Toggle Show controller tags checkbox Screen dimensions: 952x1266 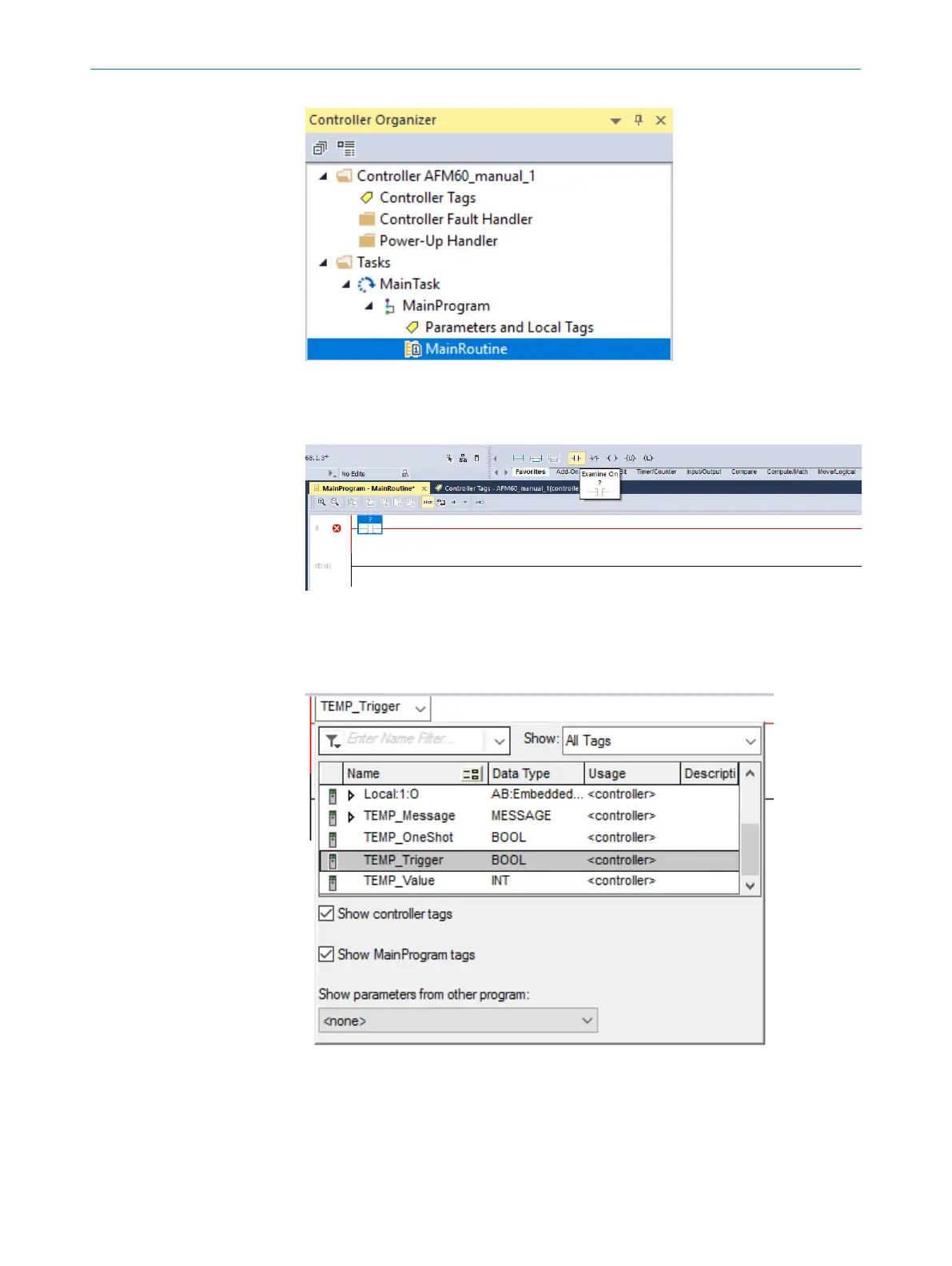click(326, 914)
